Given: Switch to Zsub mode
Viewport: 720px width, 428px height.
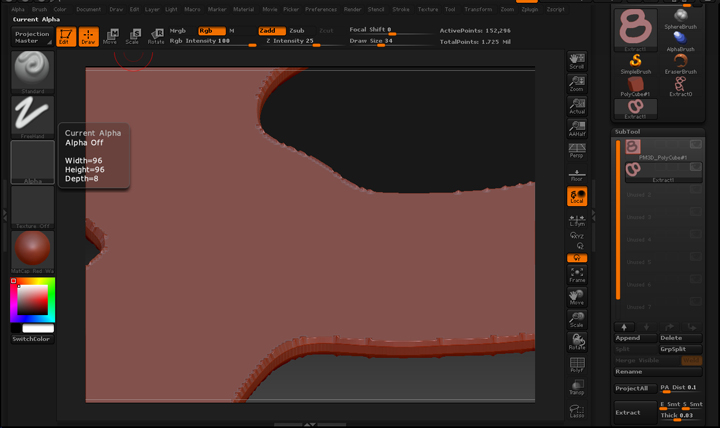Looking at the screenshot, I should pyautogui.click(x=297, y=31).
